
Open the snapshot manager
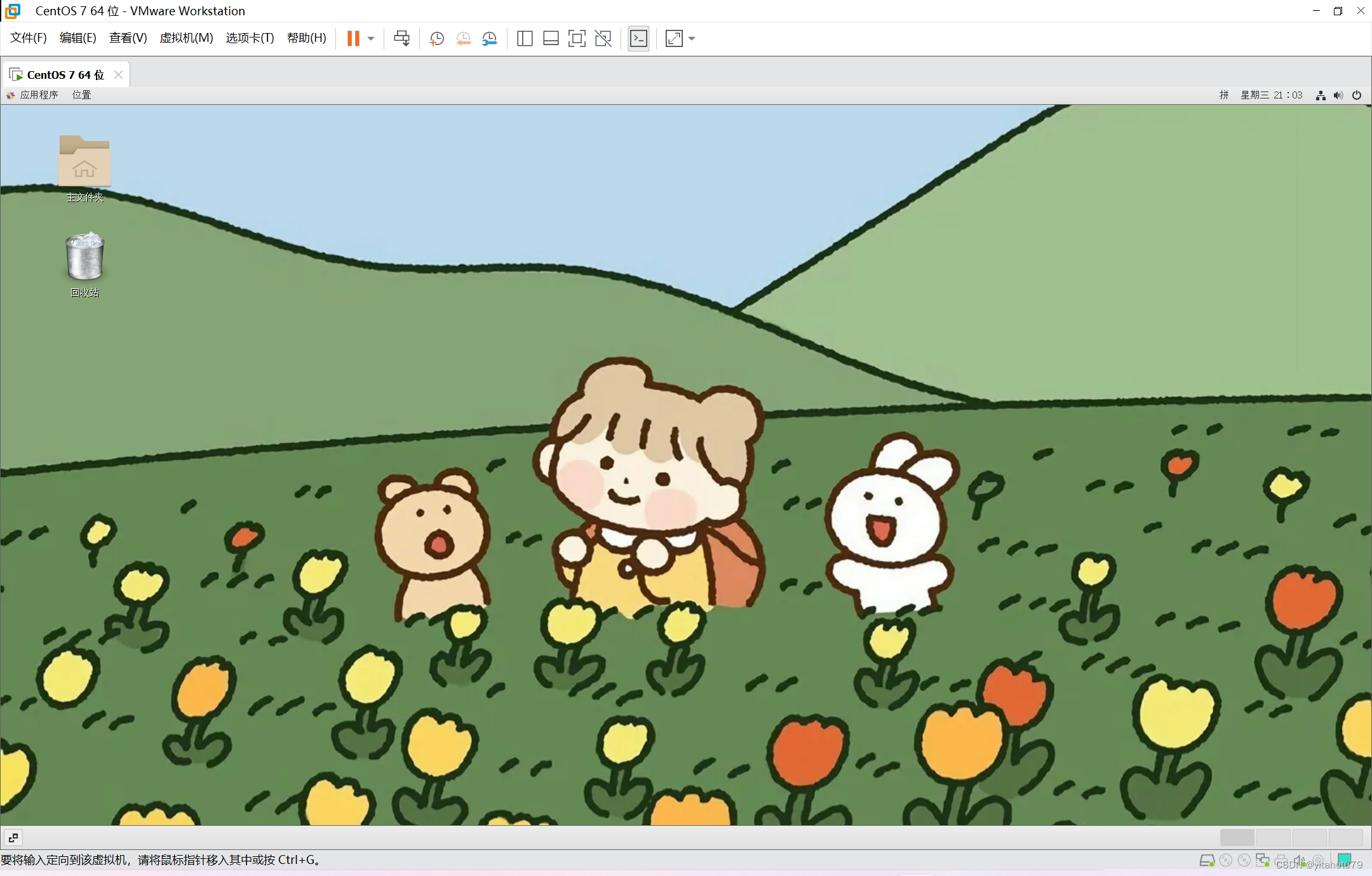(x=489, y=39)
